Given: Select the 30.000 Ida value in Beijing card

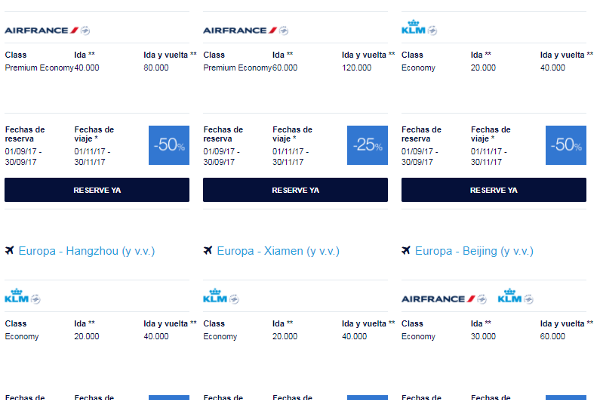Looking at the screenshot, I should [483, 336].
